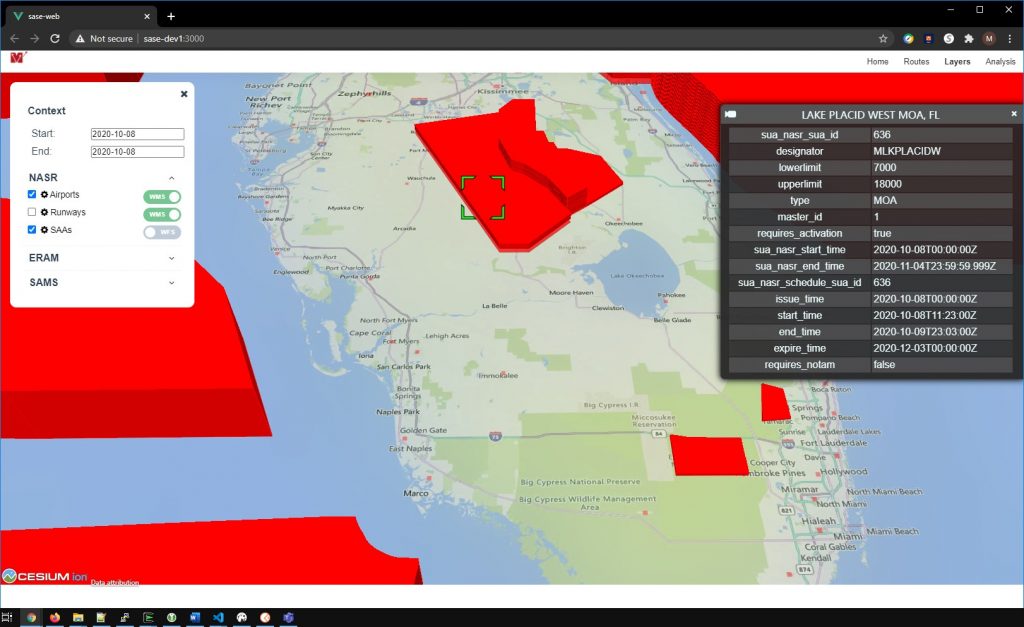The height and width of the screenshot is (627, 1024).
Task: Collapse the NASR section
Action: click(172, 178)
